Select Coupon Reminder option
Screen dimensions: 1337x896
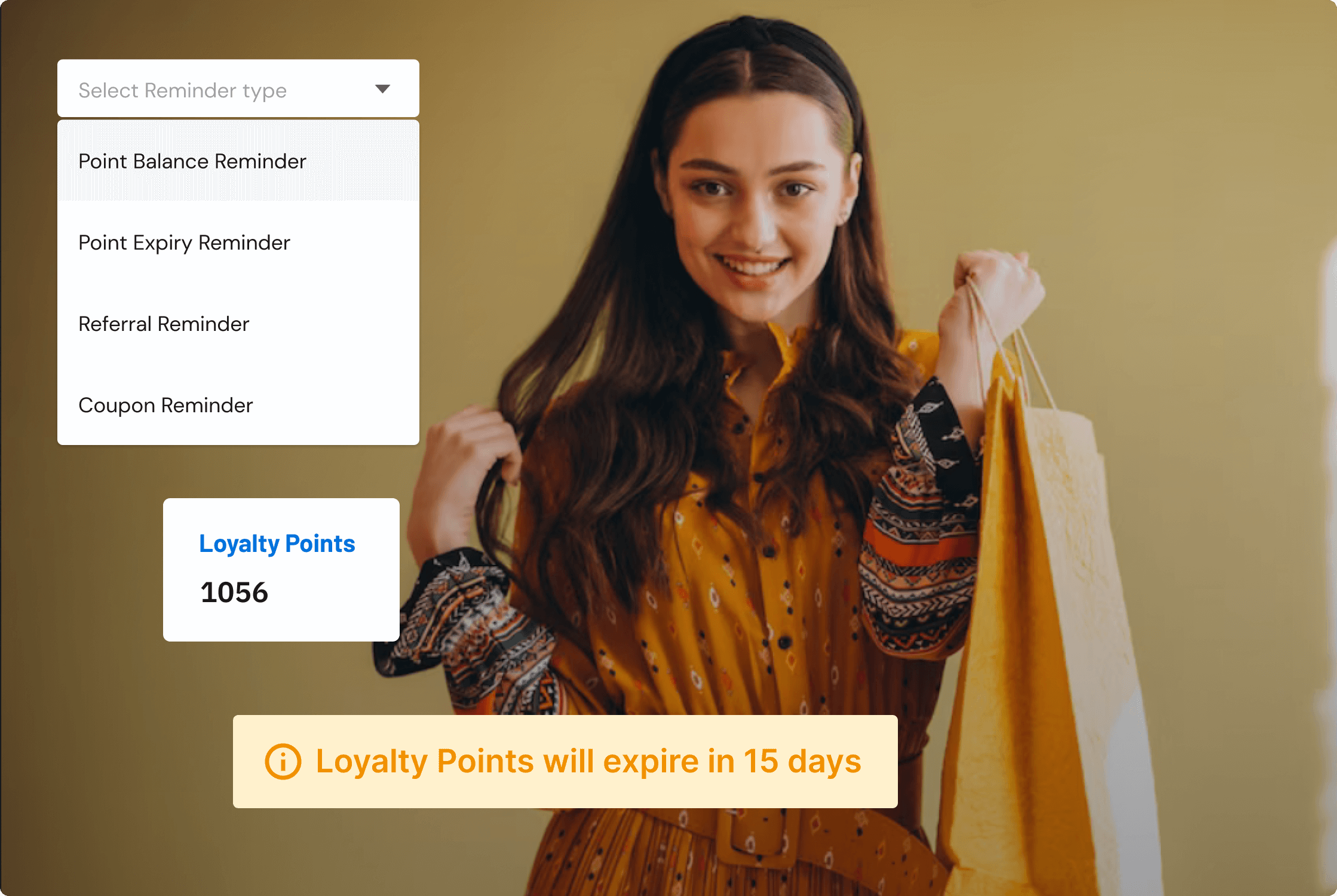tap(165, 405)
